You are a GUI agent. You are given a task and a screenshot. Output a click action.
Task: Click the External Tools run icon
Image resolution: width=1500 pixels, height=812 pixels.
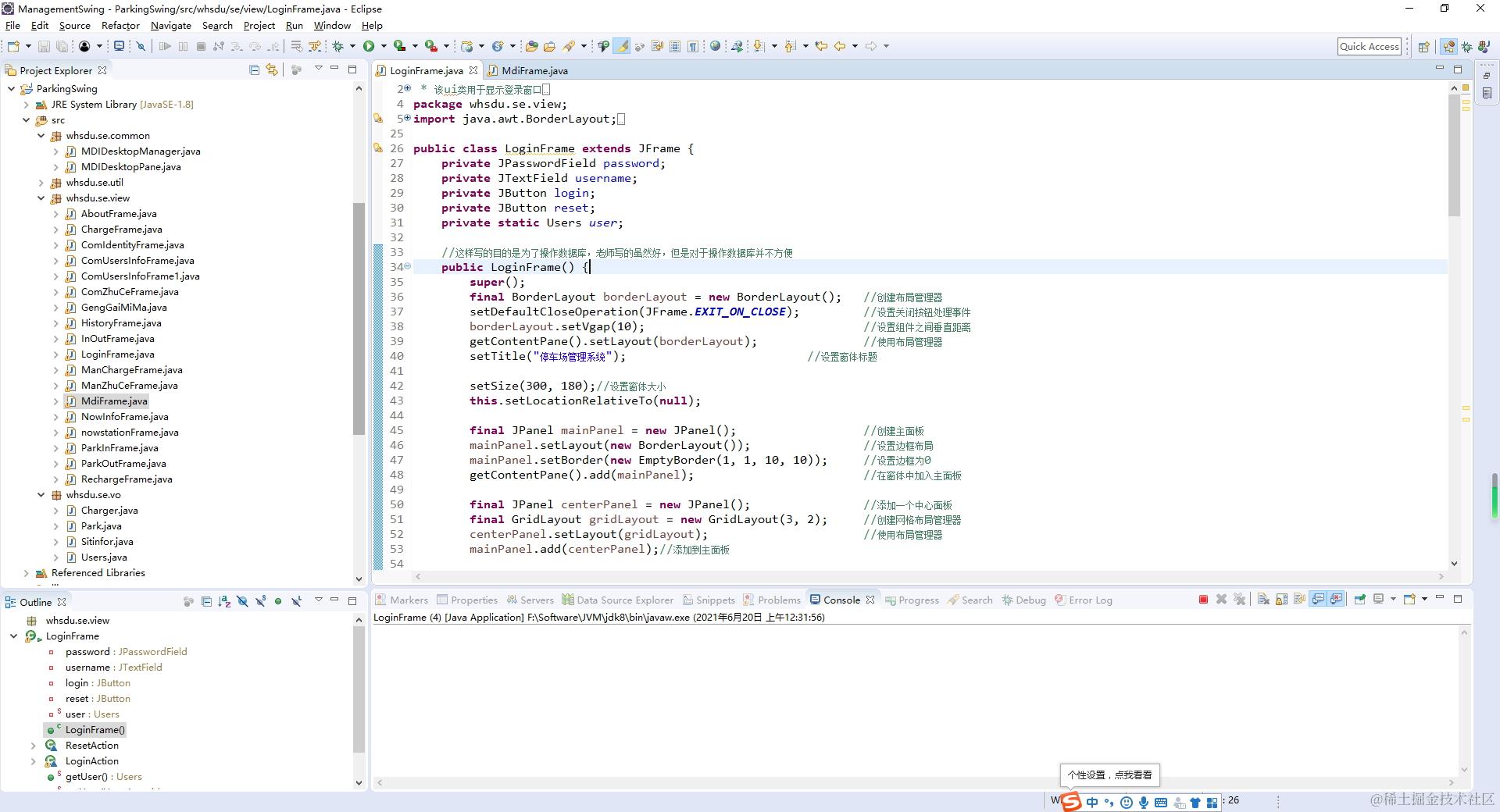pyautogui.click(x=430, y=46)
